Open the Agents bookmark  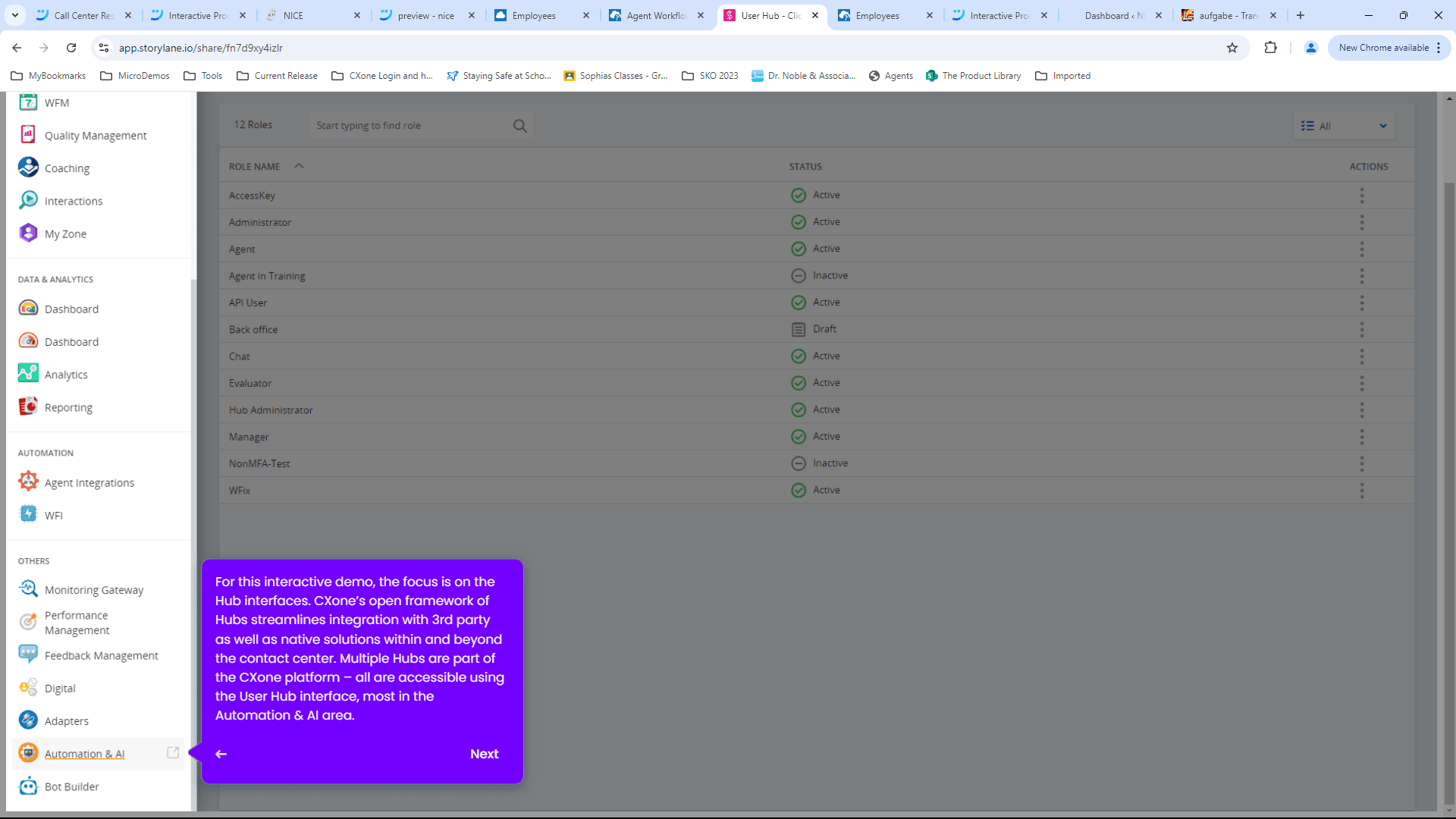pyautogui.click(x=890, y=76)
